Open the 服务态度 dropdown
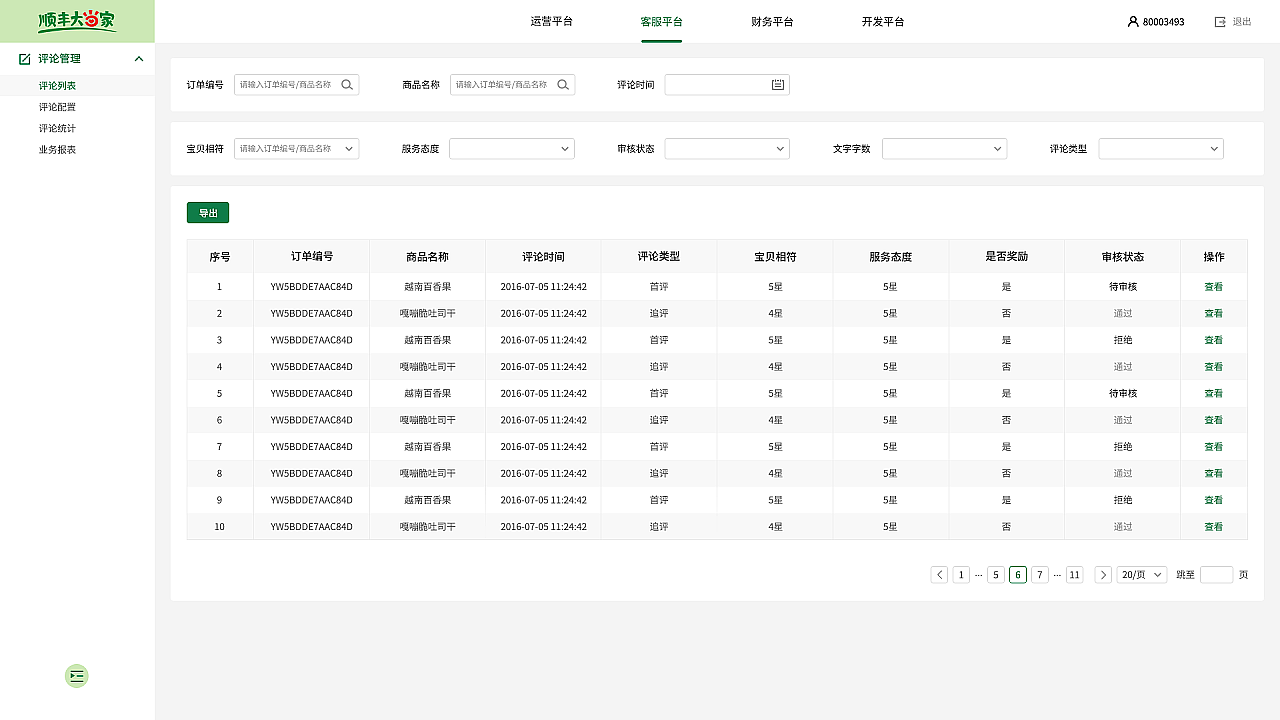The image size is (1280, 720). pos(512,149)
